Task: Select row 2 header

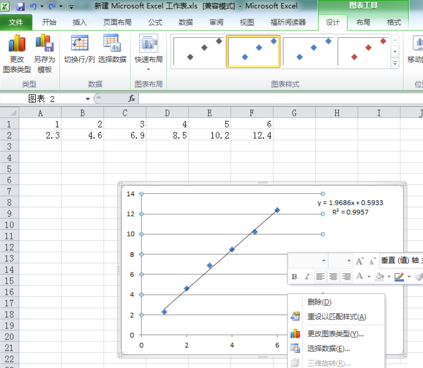Action: coord(9,135)
